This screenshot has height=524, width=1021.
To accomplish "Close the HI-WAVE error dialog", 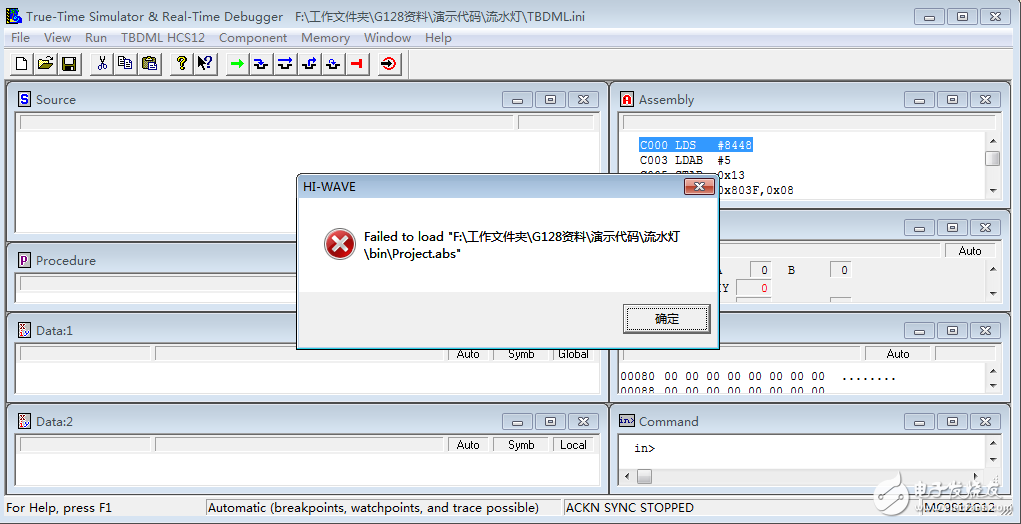I will point(699,187).
